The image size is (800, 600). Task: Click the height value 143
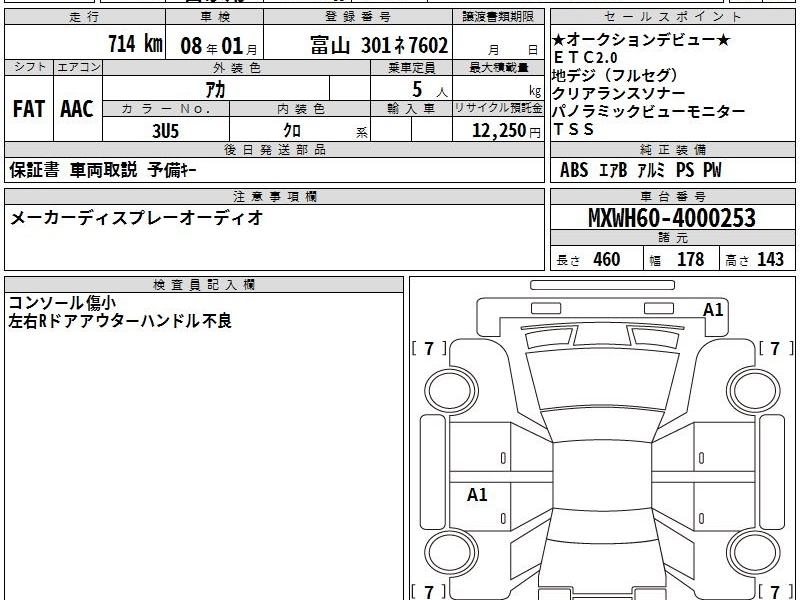click(770, 259)
